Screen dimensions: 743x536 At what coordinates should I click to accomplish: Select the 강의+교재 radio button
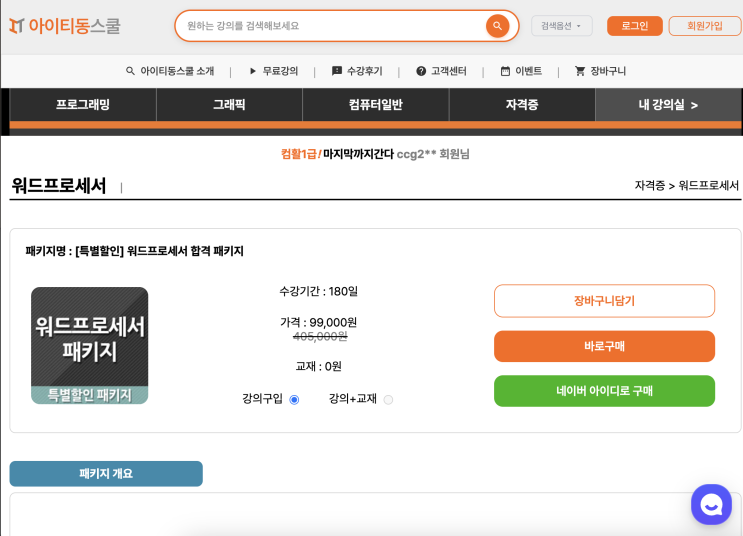click(x=388, y=400)
